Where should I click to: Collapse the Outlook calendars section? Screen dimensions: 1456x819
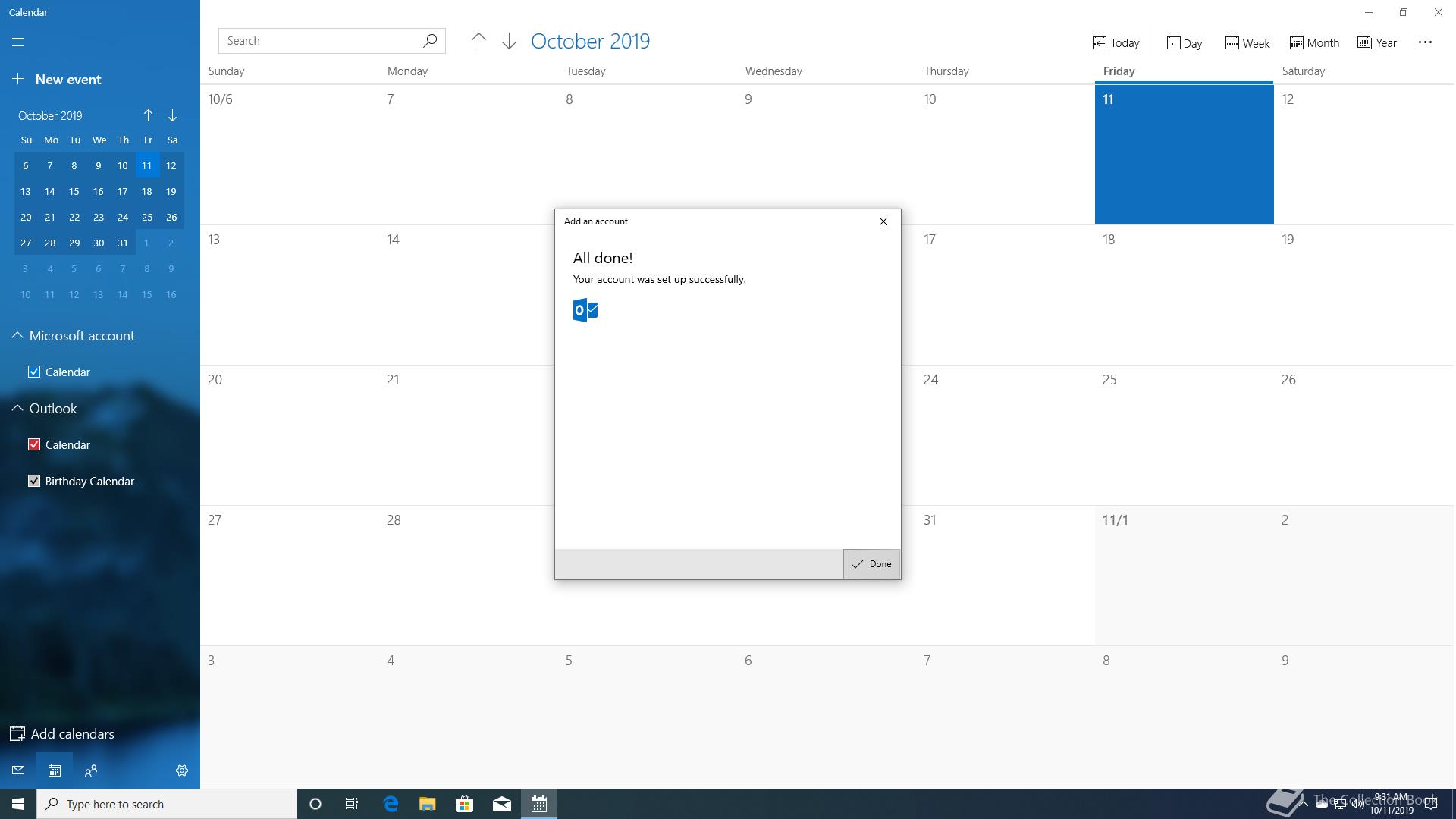point(17,409)
